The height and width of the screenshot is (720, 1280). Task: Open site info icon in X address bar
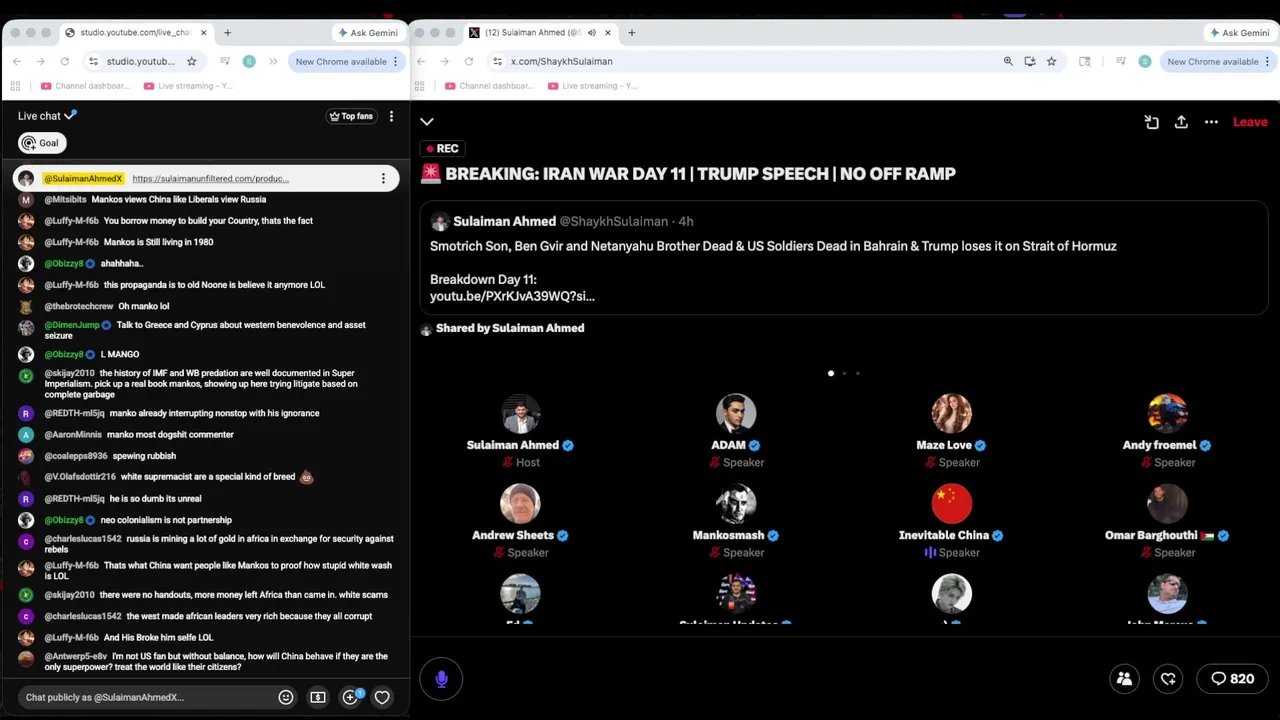[x=497, y=61]
